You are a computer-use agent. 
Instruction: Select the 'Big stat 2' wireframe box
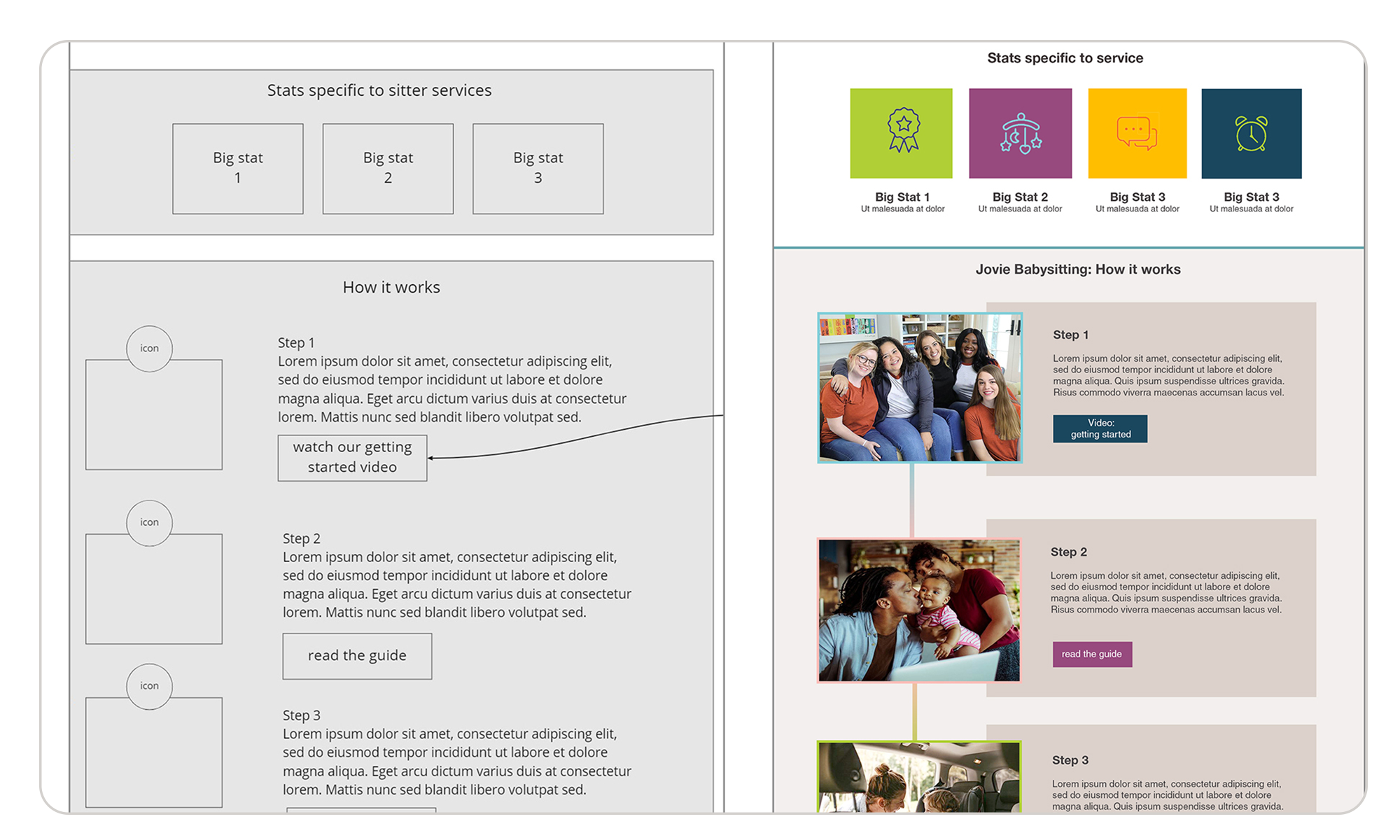tap(388, 169)
